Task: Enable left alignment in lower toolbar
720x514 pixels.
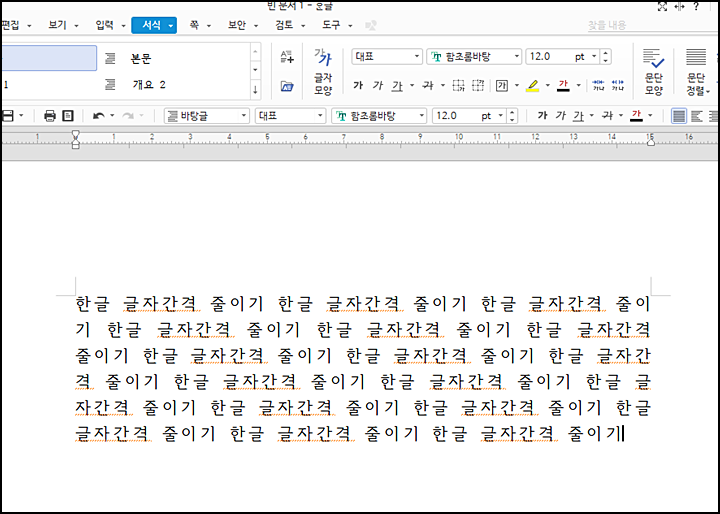Action: click(697, 116)
